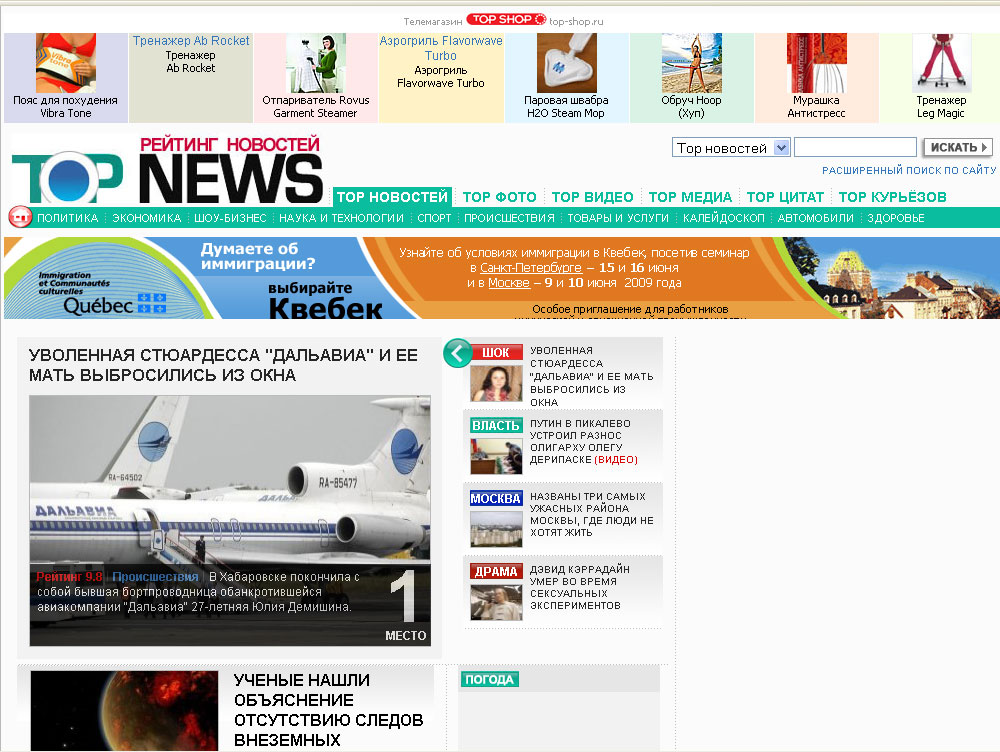Open the СПОРТ category
Image resolution: width=1000 pixels, height=752 pixels.
click(x=434, y=218)
